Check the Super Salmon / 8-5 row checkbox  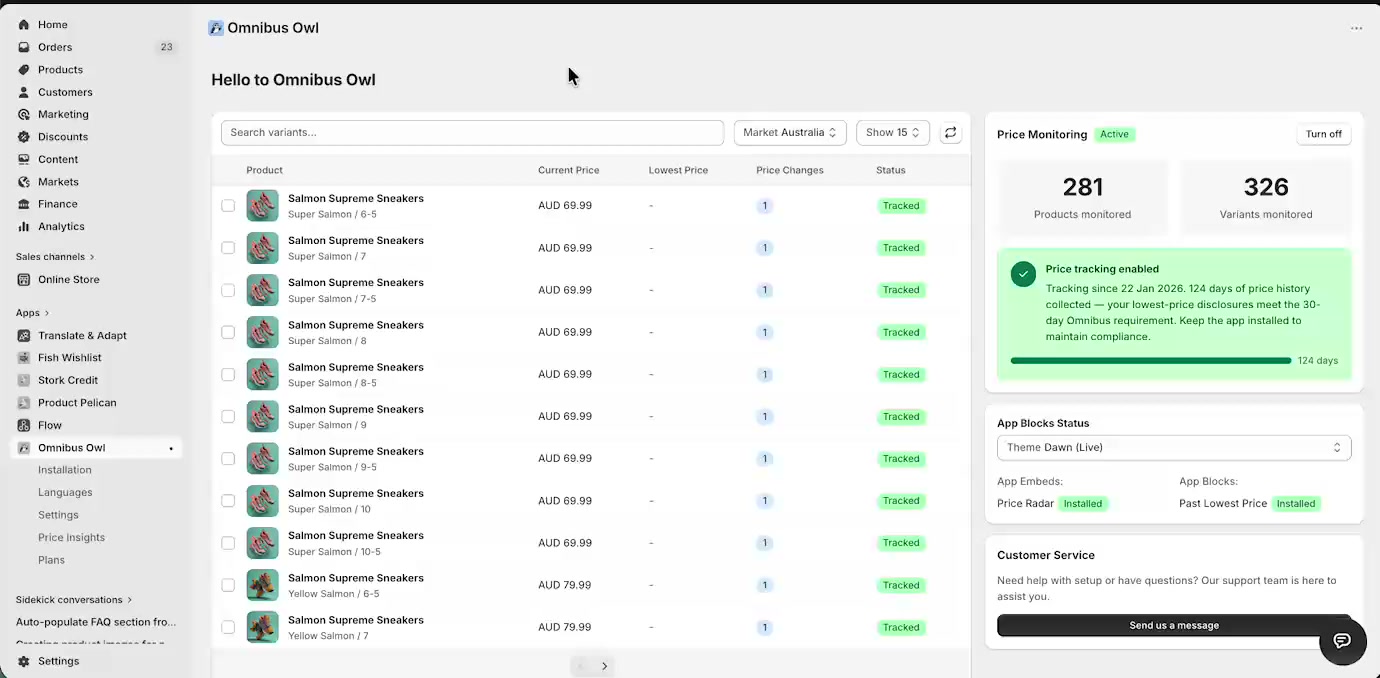[228, 374]
